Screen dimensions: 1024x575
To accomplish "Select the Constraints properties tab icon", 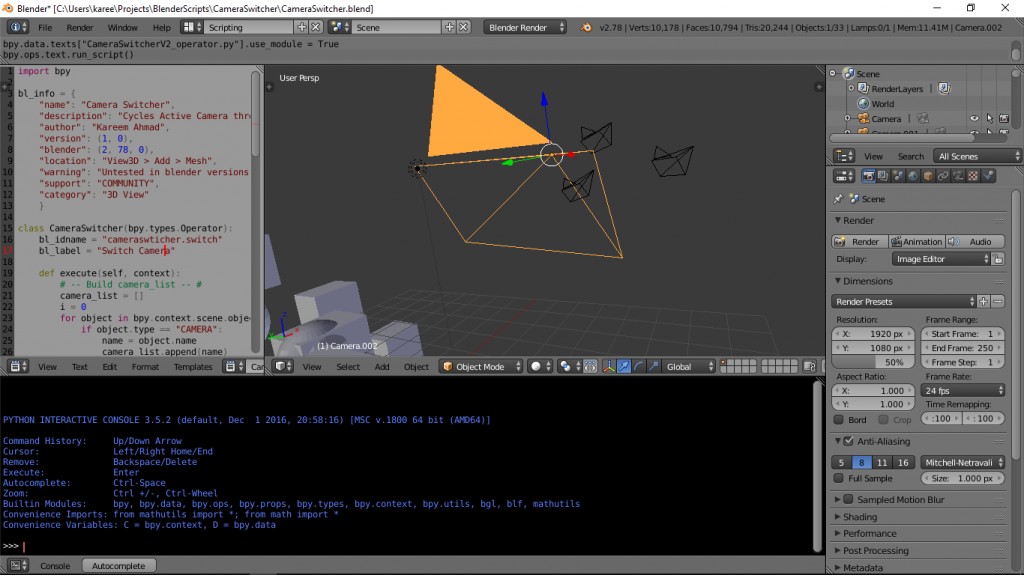I will tap(943, 176).
